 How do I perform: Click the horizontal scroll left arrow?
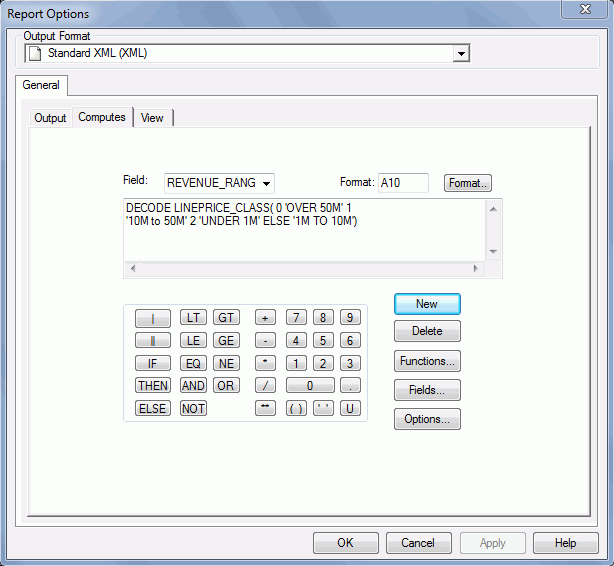tap(133, 268)
